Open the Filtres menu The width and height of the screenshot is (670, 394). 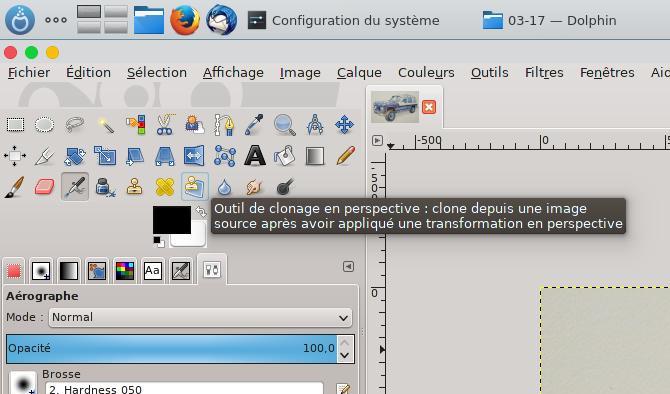coord(544,73)
